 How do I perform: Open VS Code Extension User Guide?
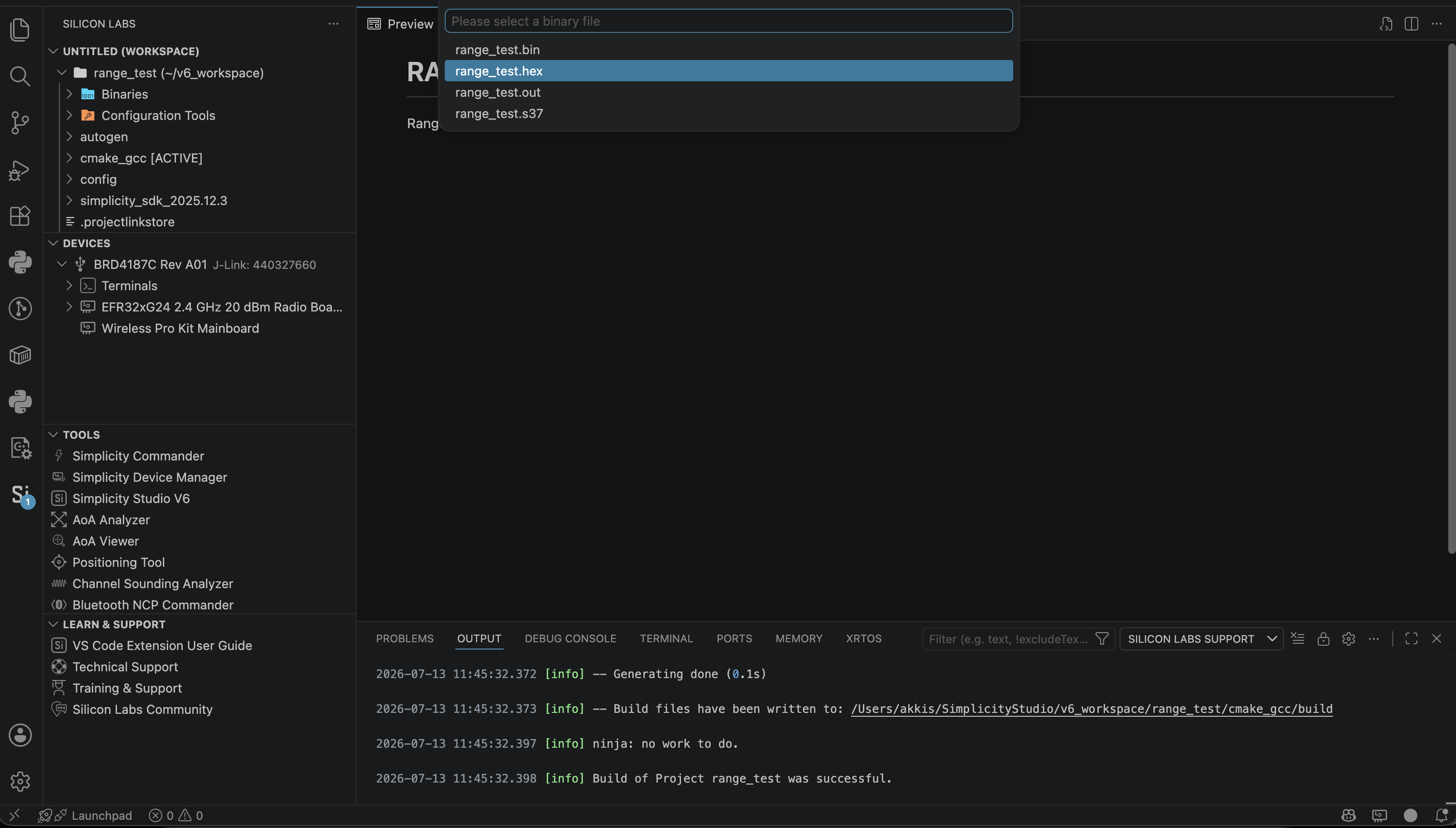(x=162, y=646)
